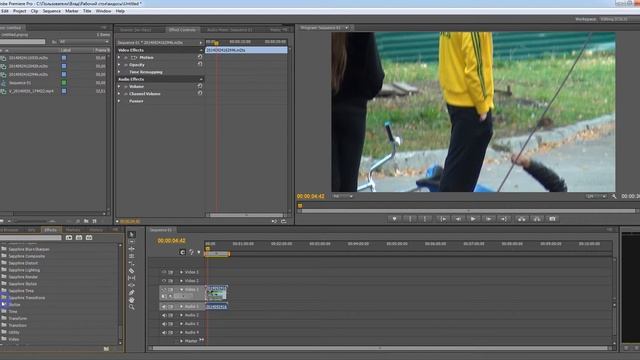The width and height of the screenshot is (640, 360).
Task: Expand the Volume effect properties
Action: [x=119, y=87]
